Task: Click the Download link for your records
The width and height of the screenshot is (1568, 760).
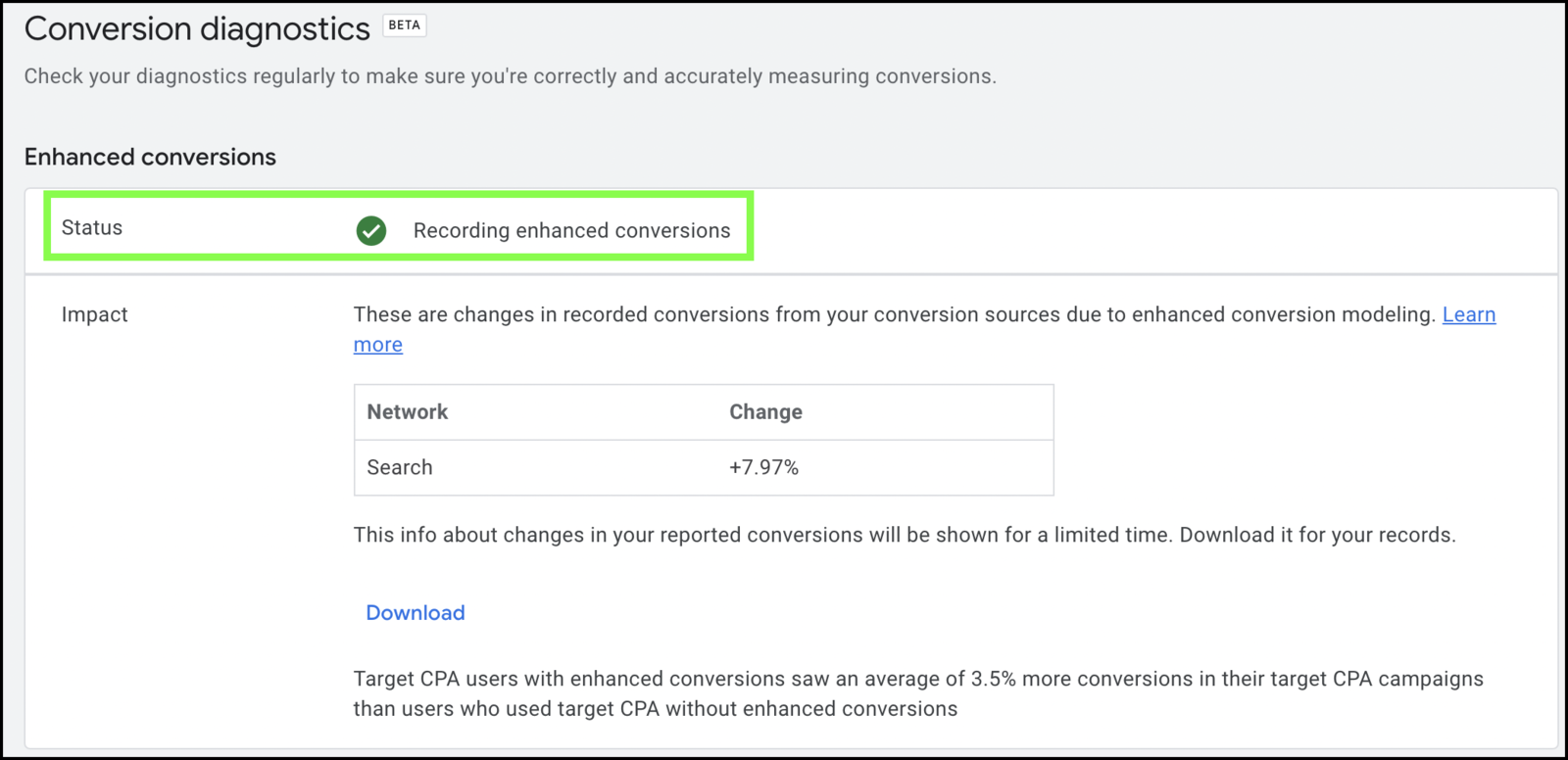Action: pyautogui.click(x=415, y=612)
